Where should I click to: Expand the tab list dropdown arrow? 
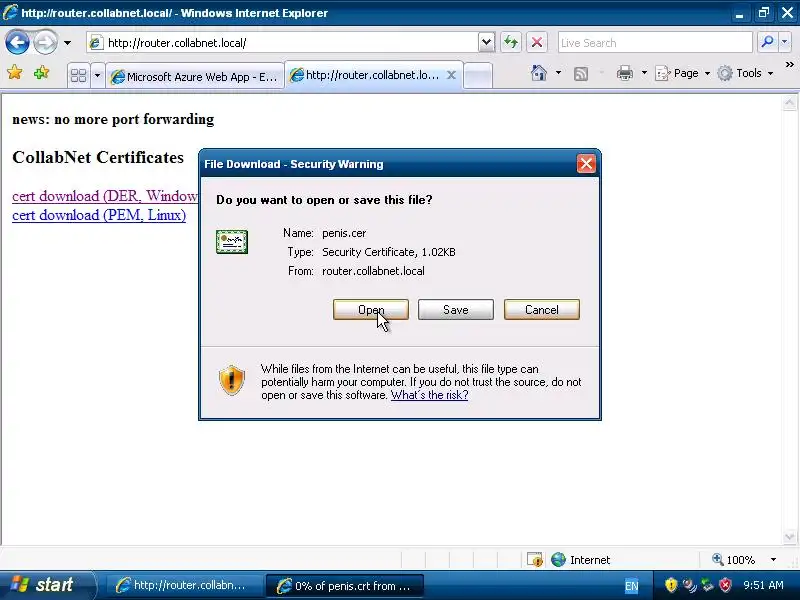click(x=97, y=76)
